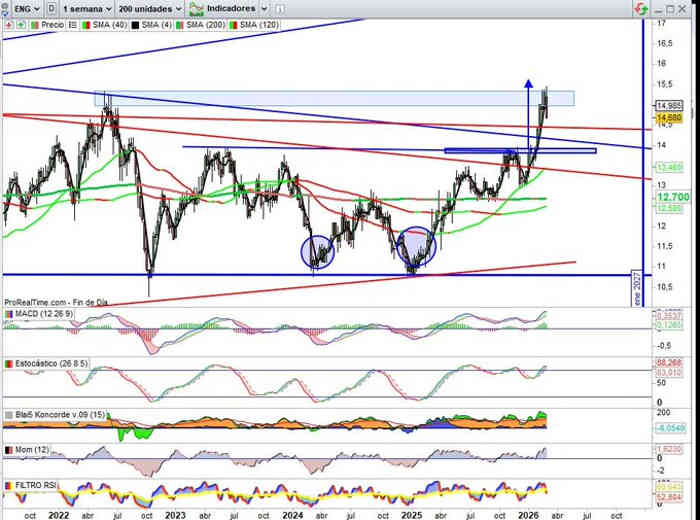Click the 14,985 current price label
Screen dimensions: 700x520
[x=669, y=106]
